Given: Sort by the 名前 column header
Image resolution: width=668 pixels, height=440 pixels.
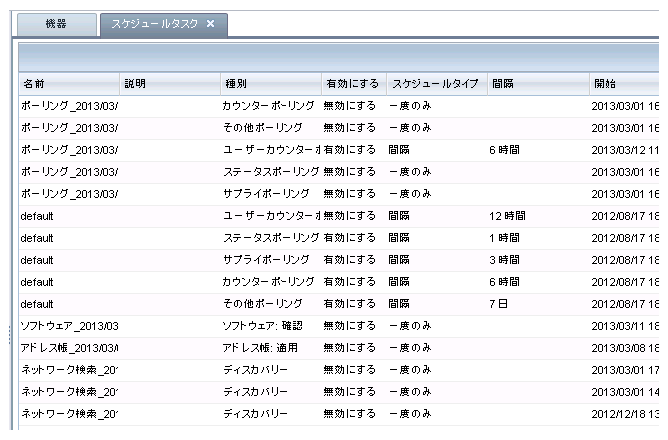Looking at the screenshot, I should click(x=68, y=83).
